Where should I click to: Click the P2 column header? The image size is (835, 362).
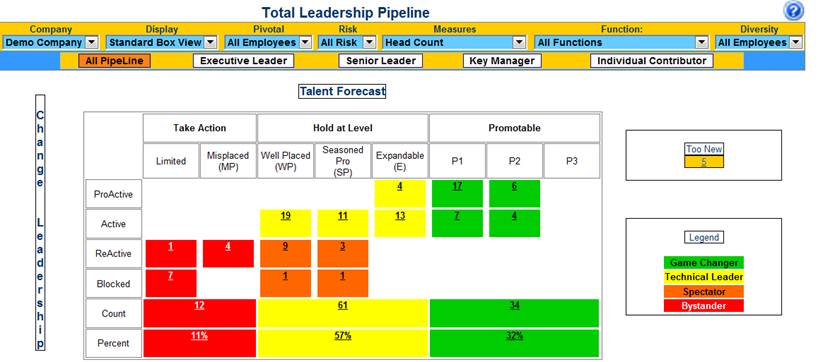[x=514, y=161]
